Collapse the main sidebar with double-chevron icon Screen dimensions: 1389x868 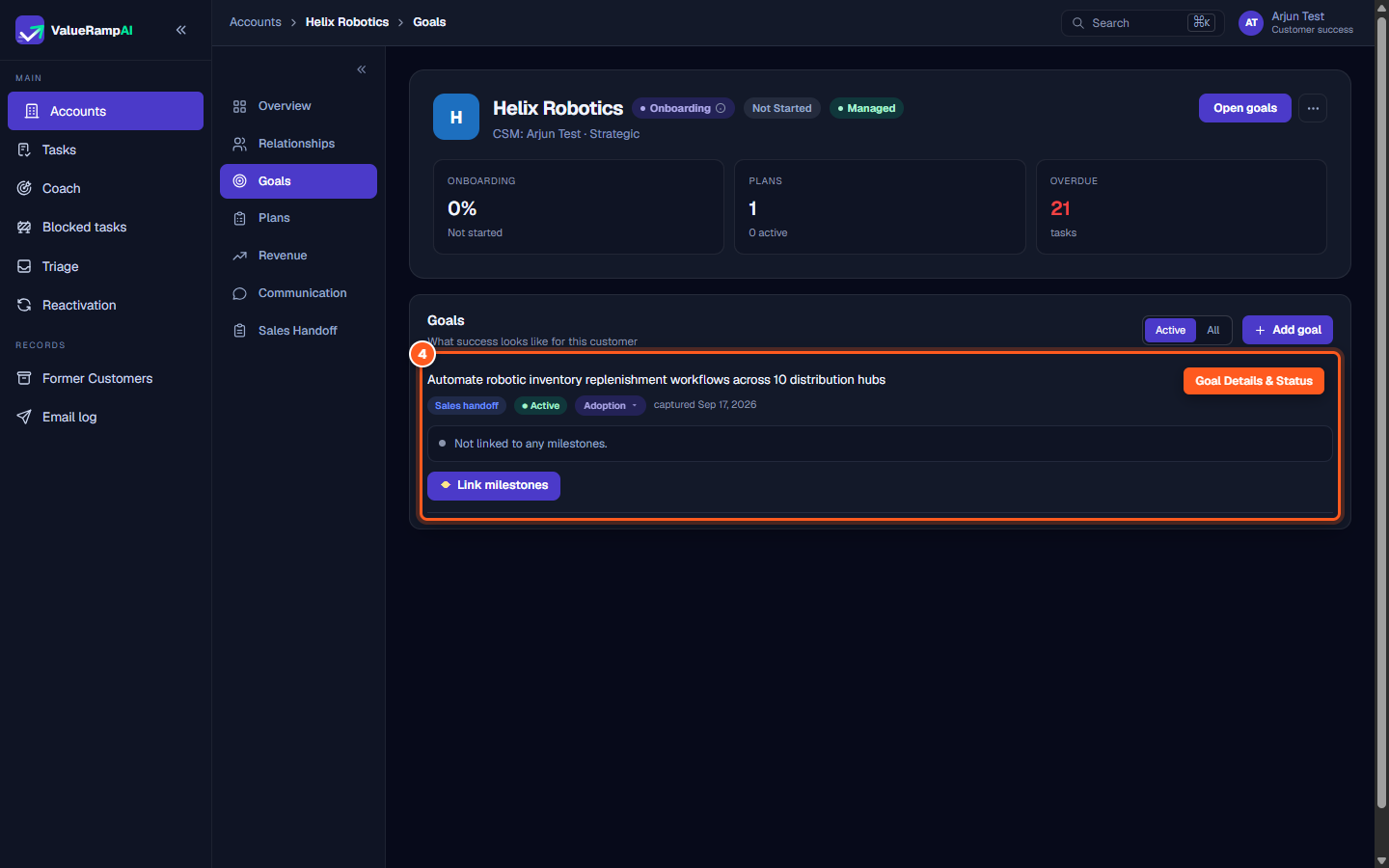click(x=181, y=30)
